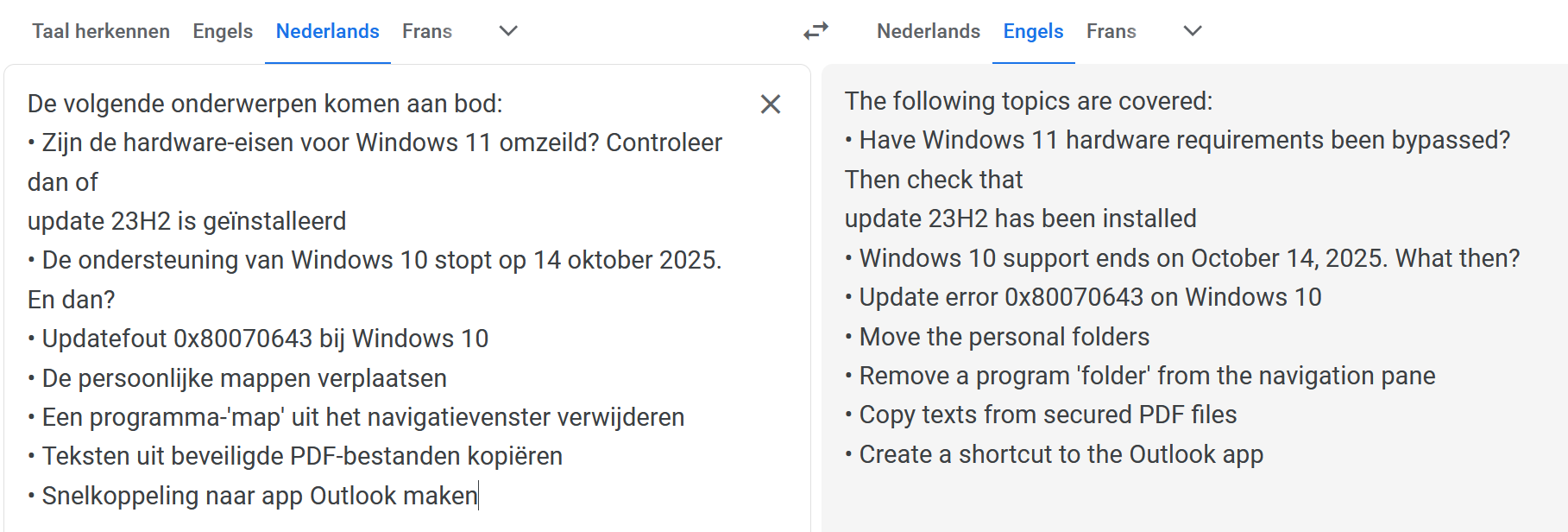Swap the translation direction
The image size is (1568, 532).
click(x=815, y=30)
